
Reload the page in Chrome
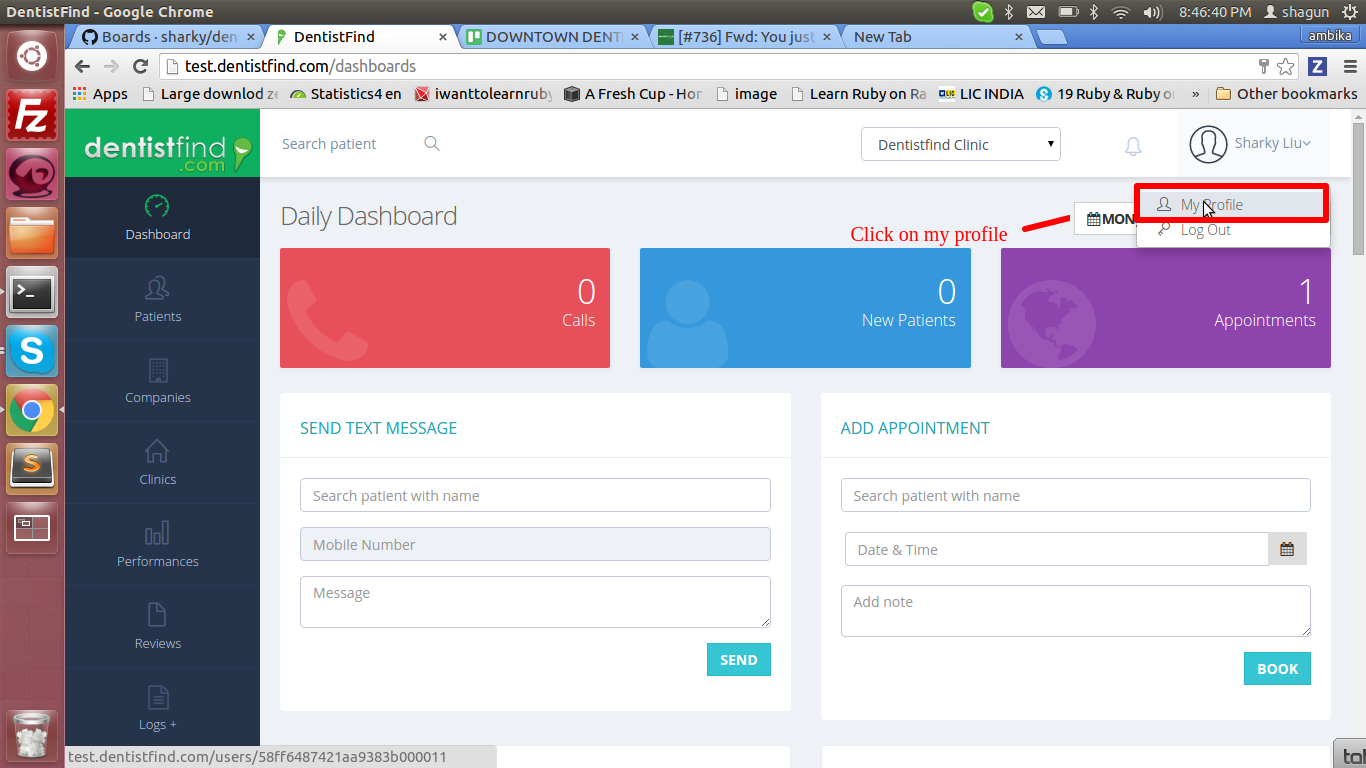pyautogui.click(x=141, y=67)
